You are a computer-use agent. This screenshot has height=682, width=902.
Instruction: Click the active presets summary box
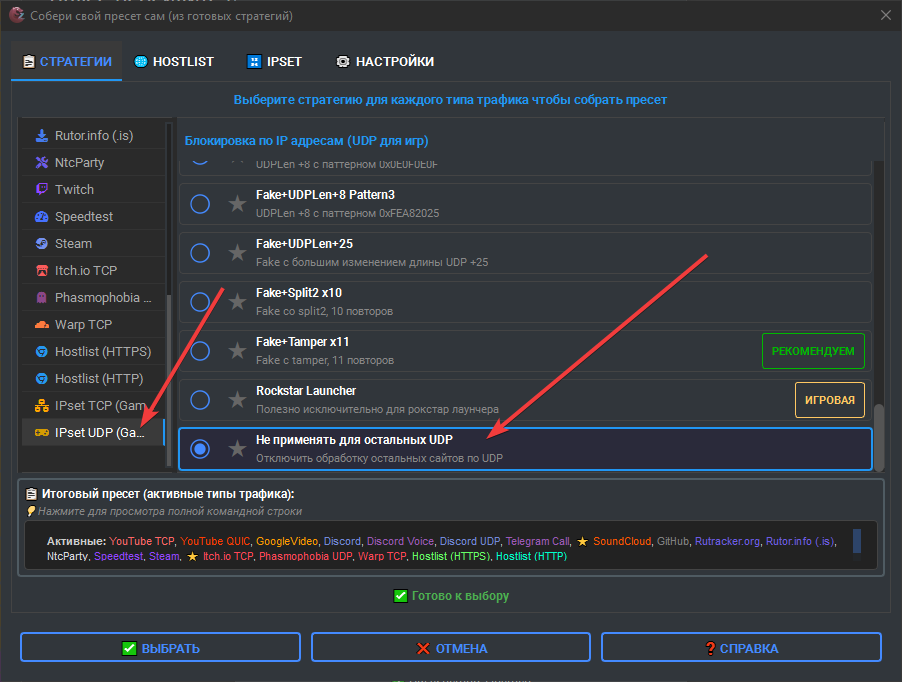pos(451,545)
